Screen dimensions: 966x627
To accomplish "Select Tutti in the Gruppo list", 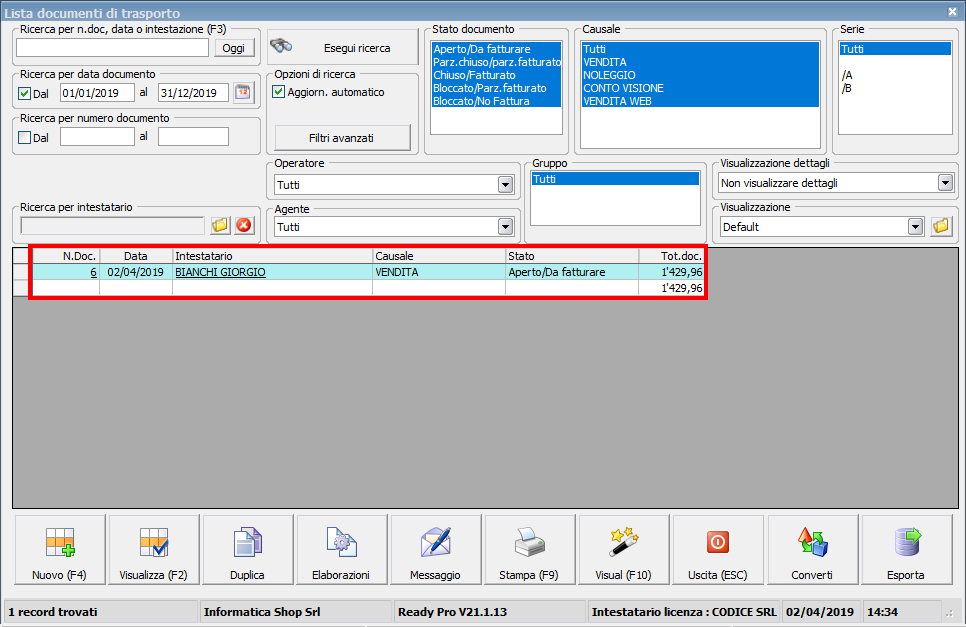I will (x=615, y=179).
